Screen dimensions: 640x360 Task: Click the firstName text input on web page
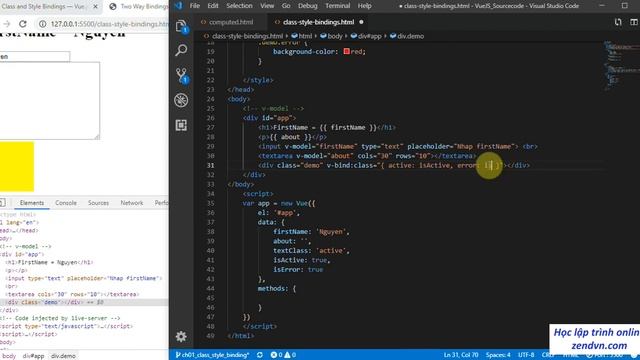pyautogui.click(x=35, y=56)
